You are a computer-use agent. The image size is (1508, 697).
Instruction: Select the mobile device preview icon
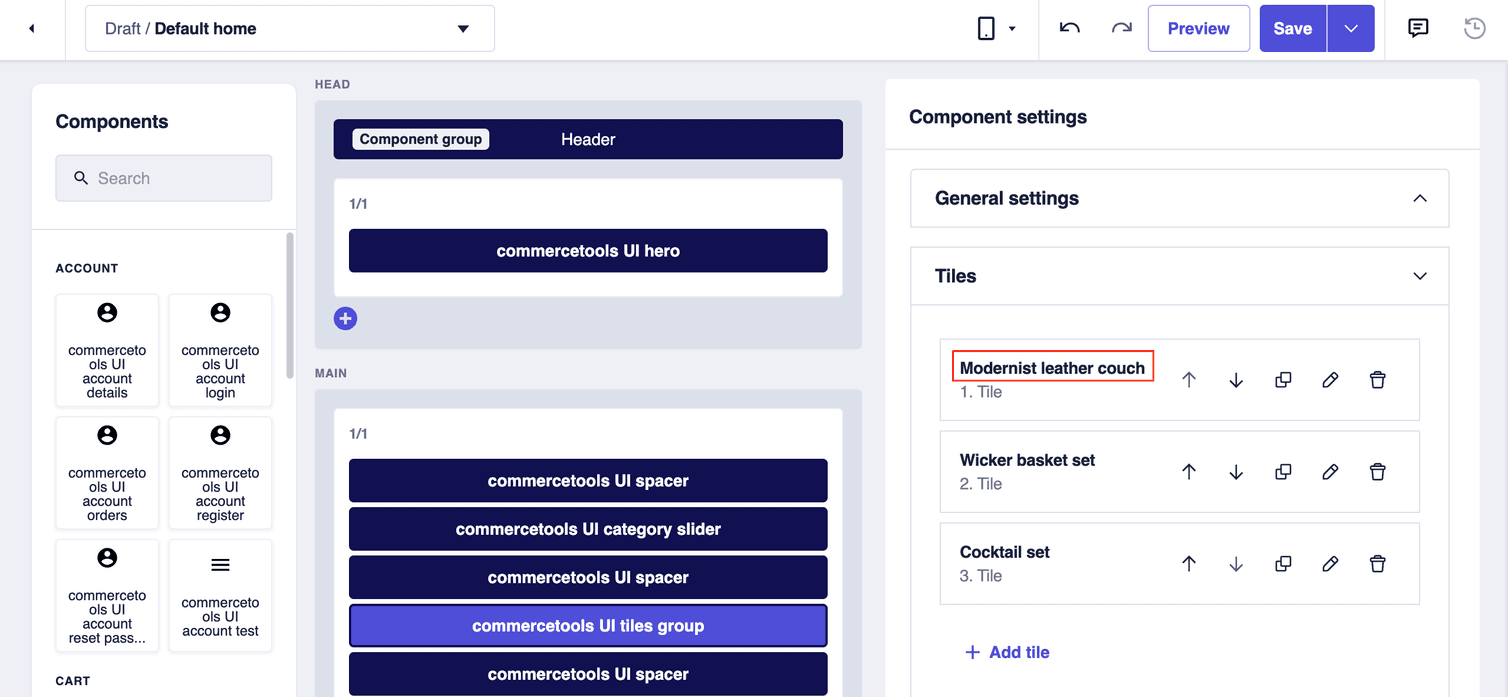(x=984, y=28)
